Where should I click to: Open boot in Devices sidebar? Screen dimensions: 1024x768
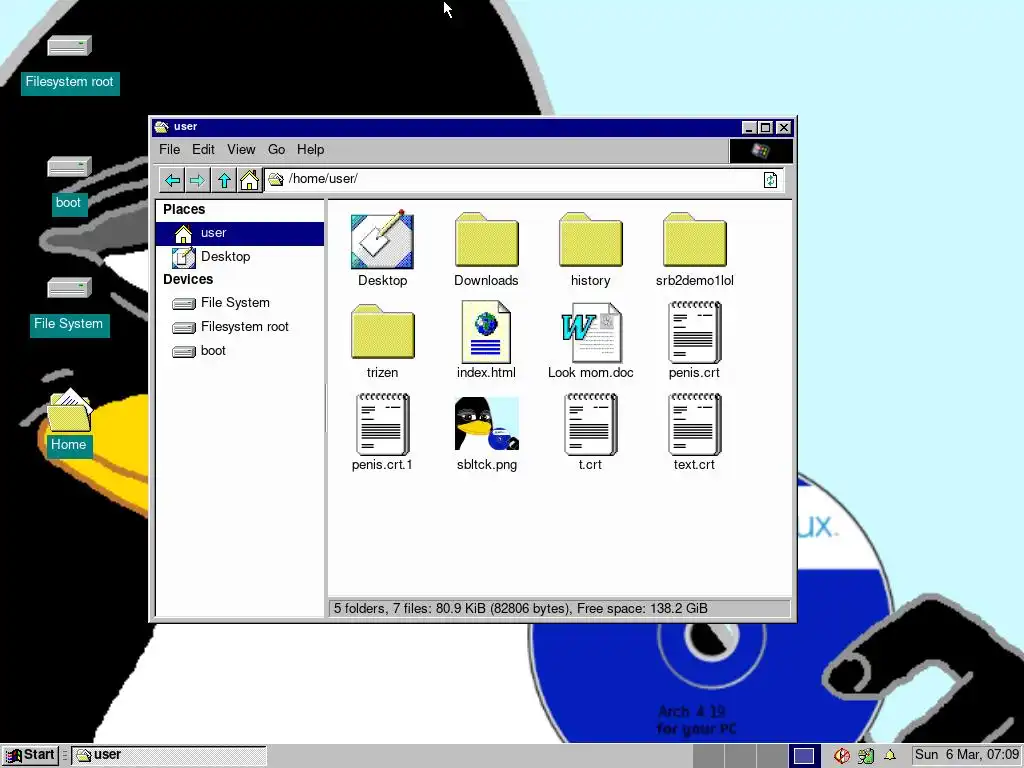pos(240,351)
